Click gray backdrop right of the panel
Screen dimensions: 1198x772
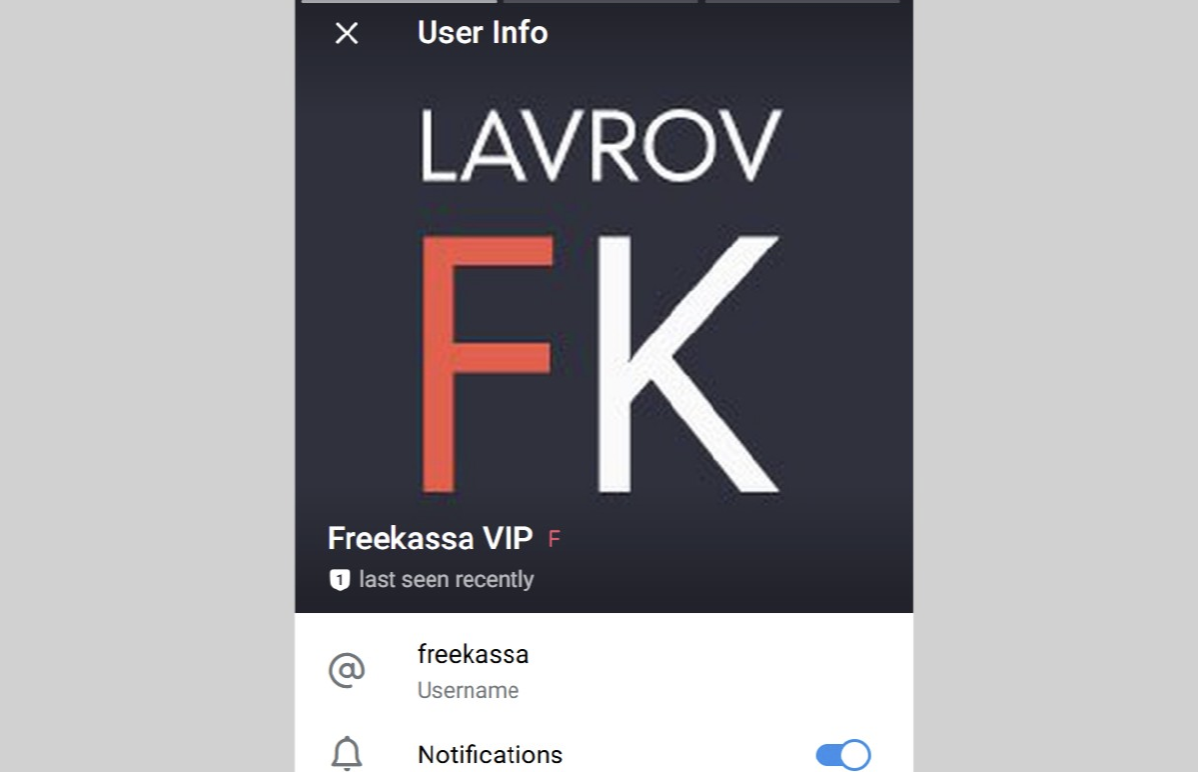[x=1055, y=386]
